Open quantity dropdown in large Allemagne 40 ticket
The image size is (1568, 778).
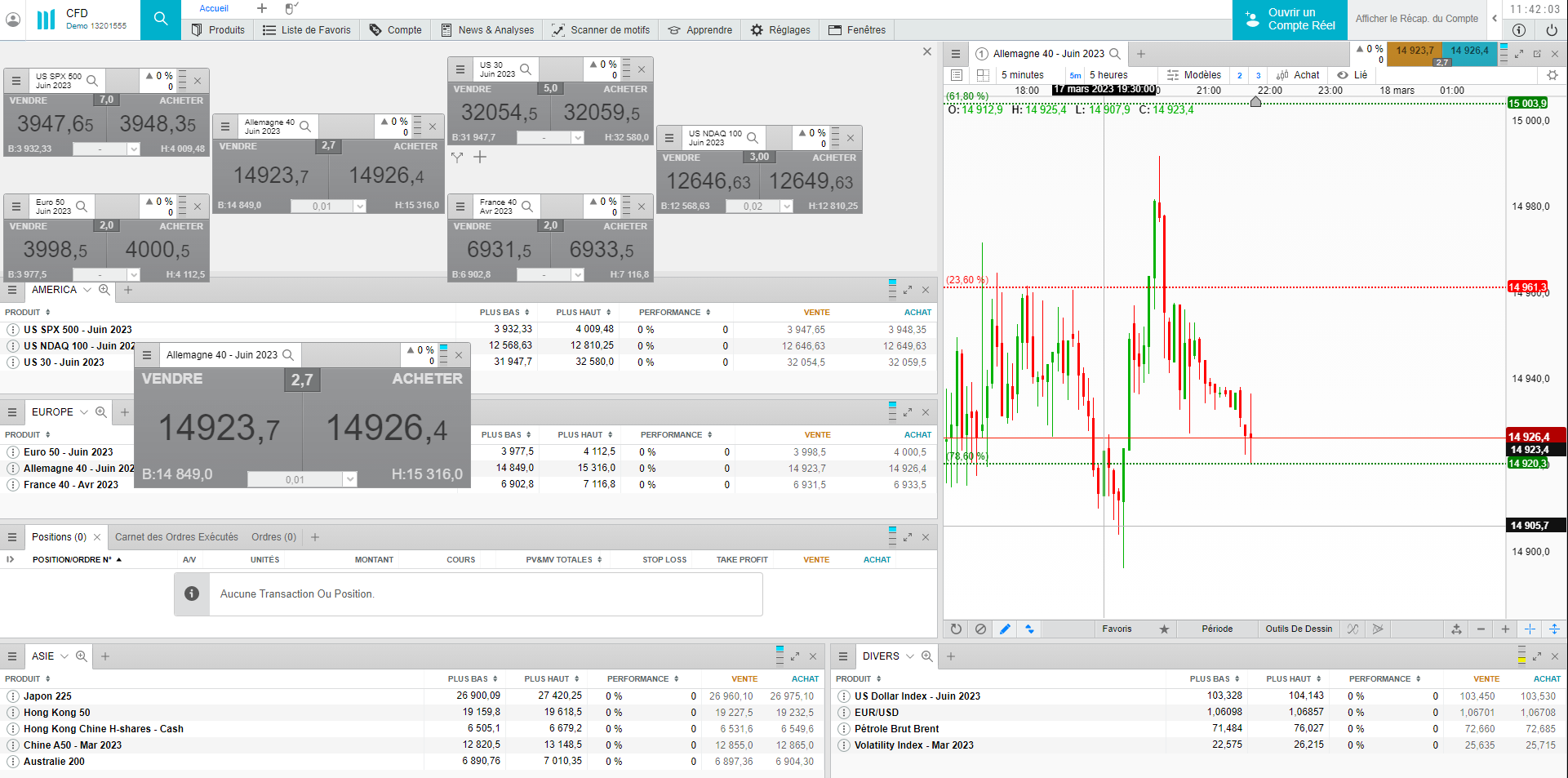(x=349, y=479)
